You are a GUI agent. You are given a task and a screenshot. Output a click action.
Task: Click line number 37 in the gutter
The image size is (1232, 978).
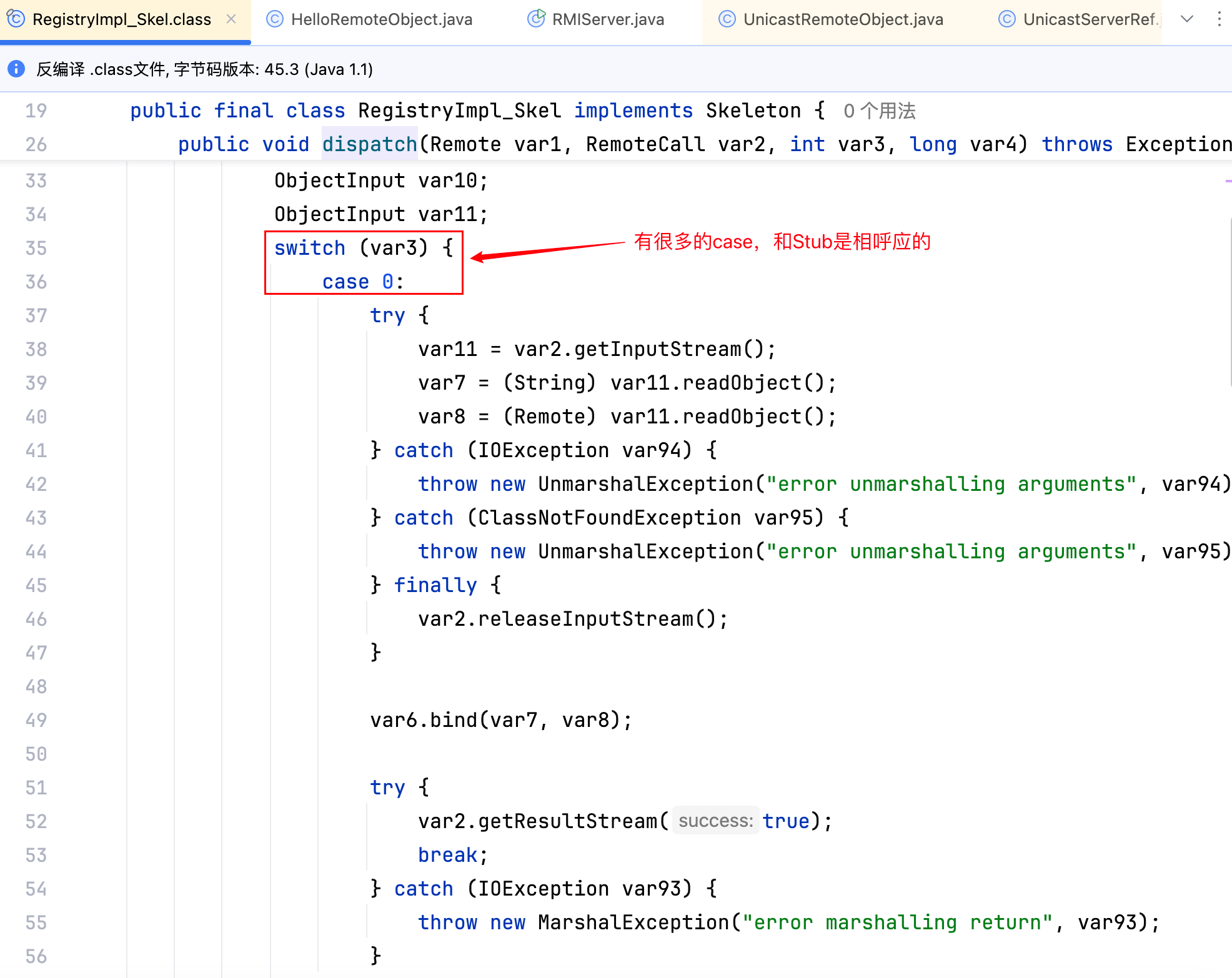pyautogui.click(x=36, y=315)
